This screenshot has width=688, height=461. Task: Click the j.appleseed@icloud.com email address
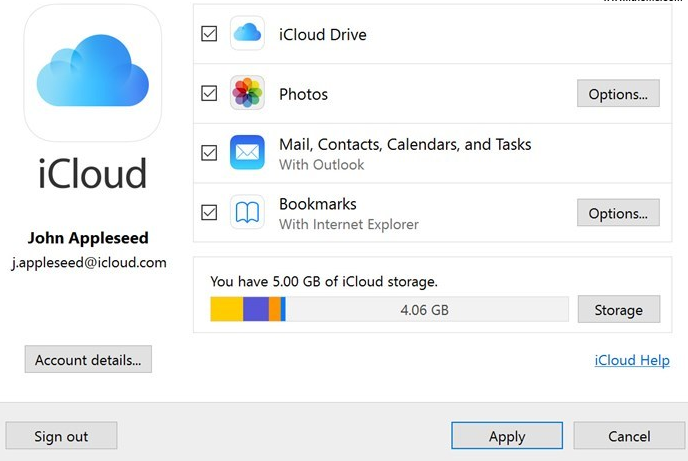(x=89, y=262)
